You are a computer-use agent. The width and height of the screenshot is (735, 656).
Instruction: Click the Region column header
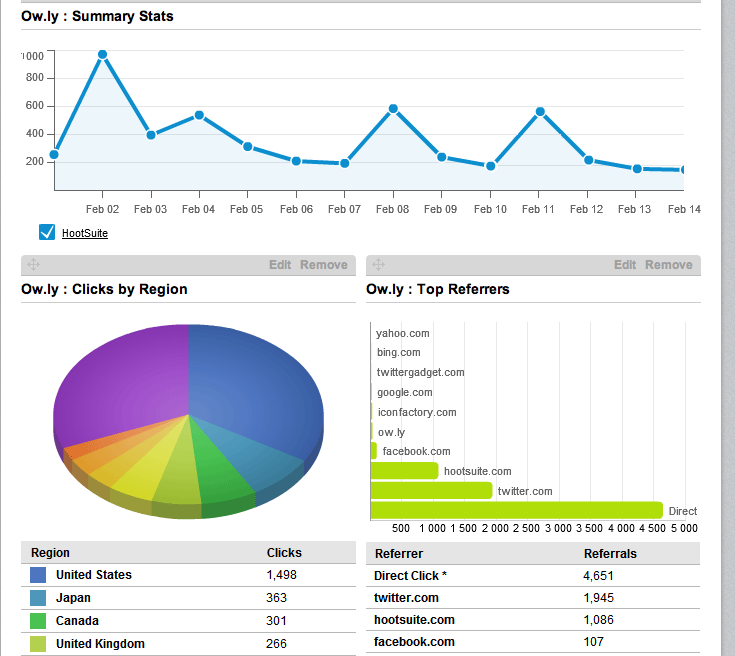point(50,553)
